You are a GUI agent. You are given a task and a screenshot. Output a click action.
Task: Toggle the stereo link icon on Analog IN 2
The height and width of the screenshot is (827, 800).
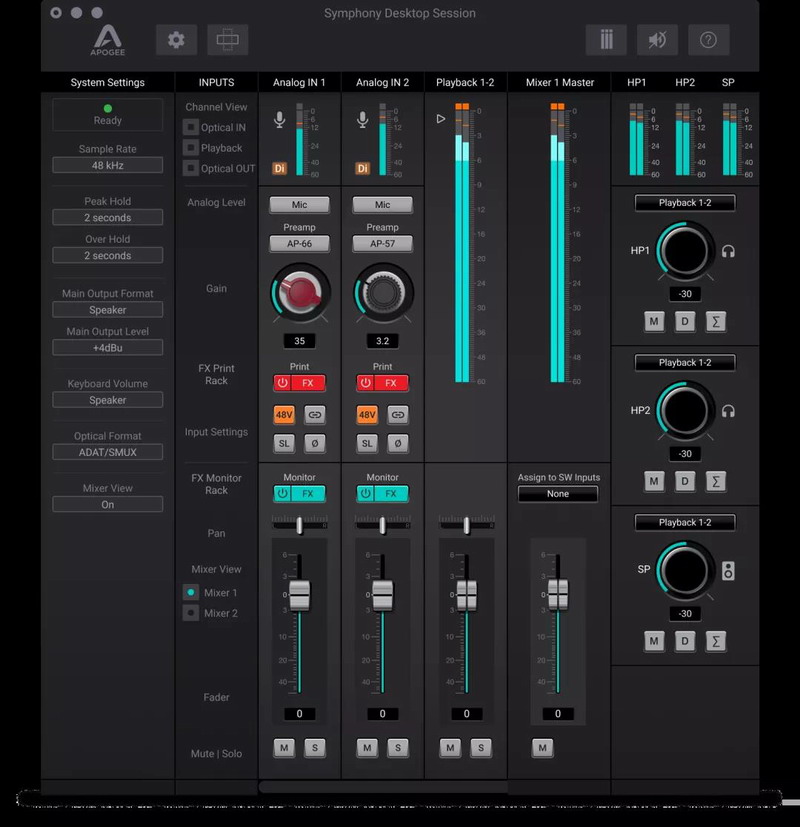(398, 415)
